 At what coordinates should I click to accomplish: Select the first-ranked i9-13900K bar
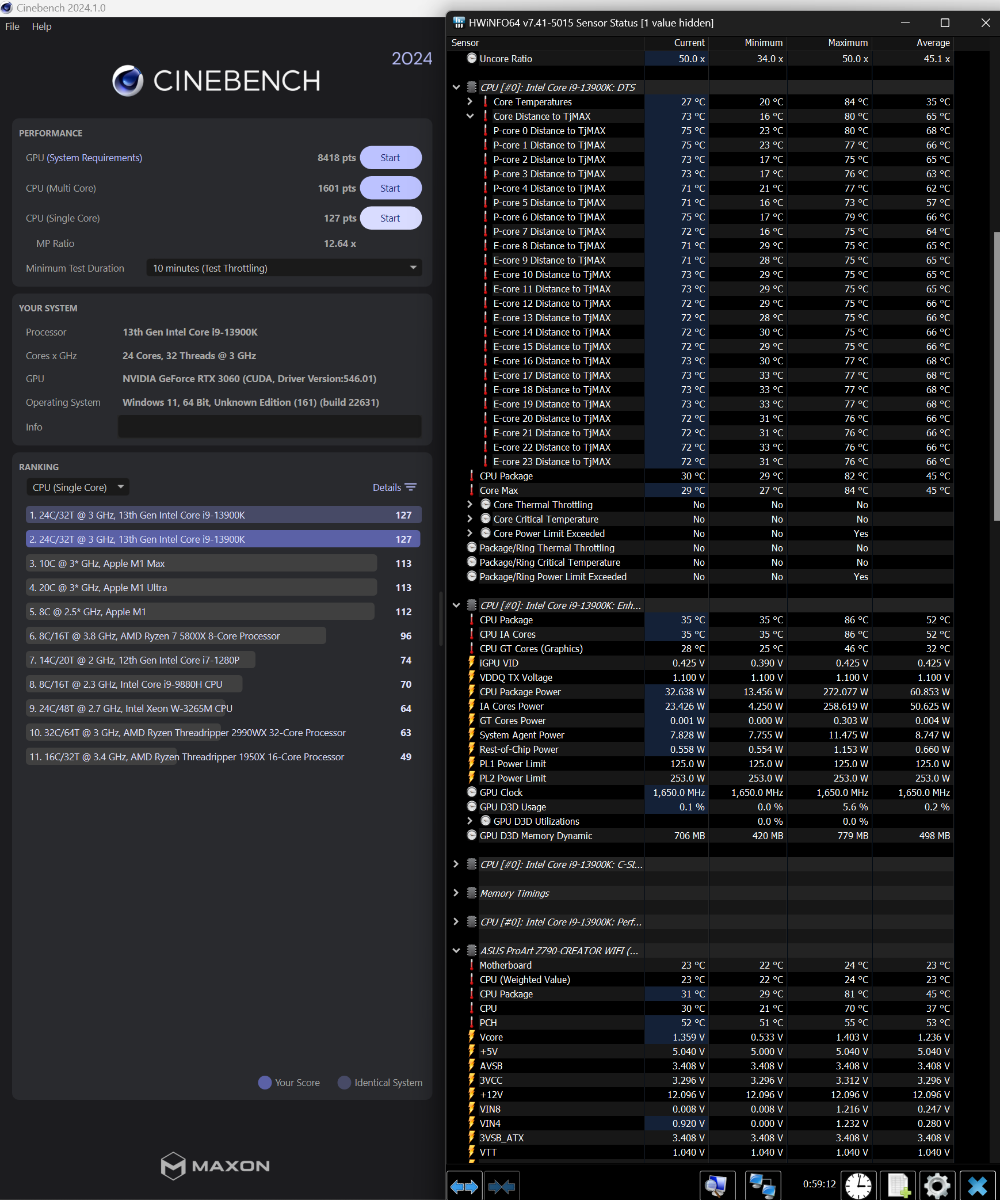click(x=224, y=515)
